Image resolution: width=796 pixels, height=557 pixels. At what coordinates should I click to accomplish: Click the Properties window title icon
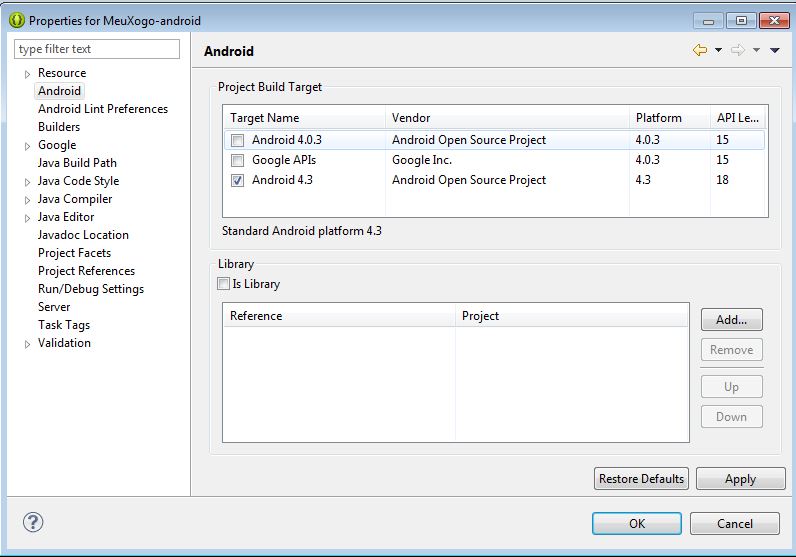point(17,20)
